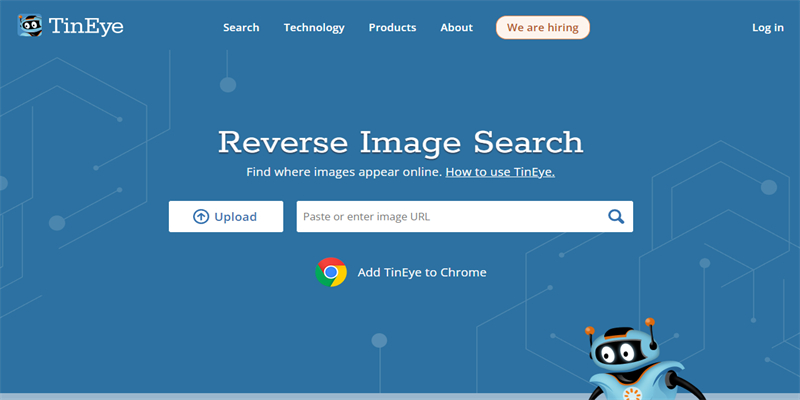Select Add TinEye to Chrome link
The width and height of the screenshot is (800, 400).
pyautogui.click(x=421, y=272)
